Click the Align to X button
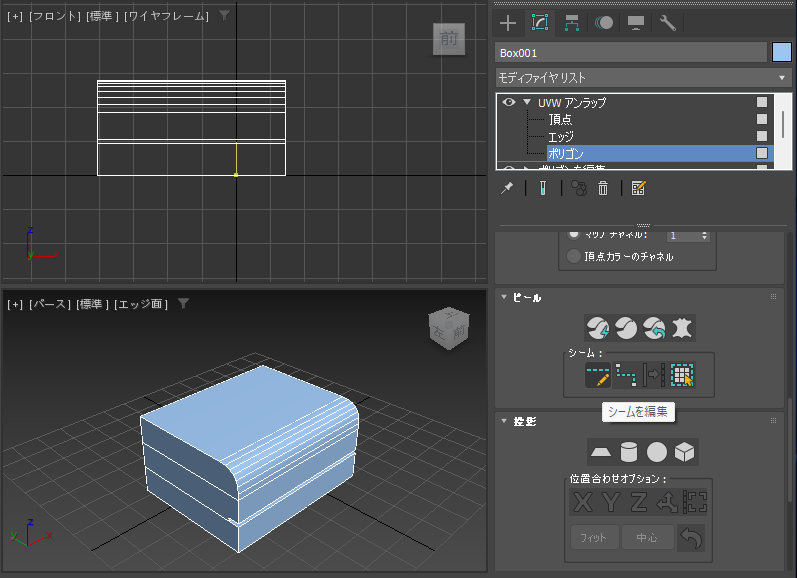The image size is (797, 578). 583,502
